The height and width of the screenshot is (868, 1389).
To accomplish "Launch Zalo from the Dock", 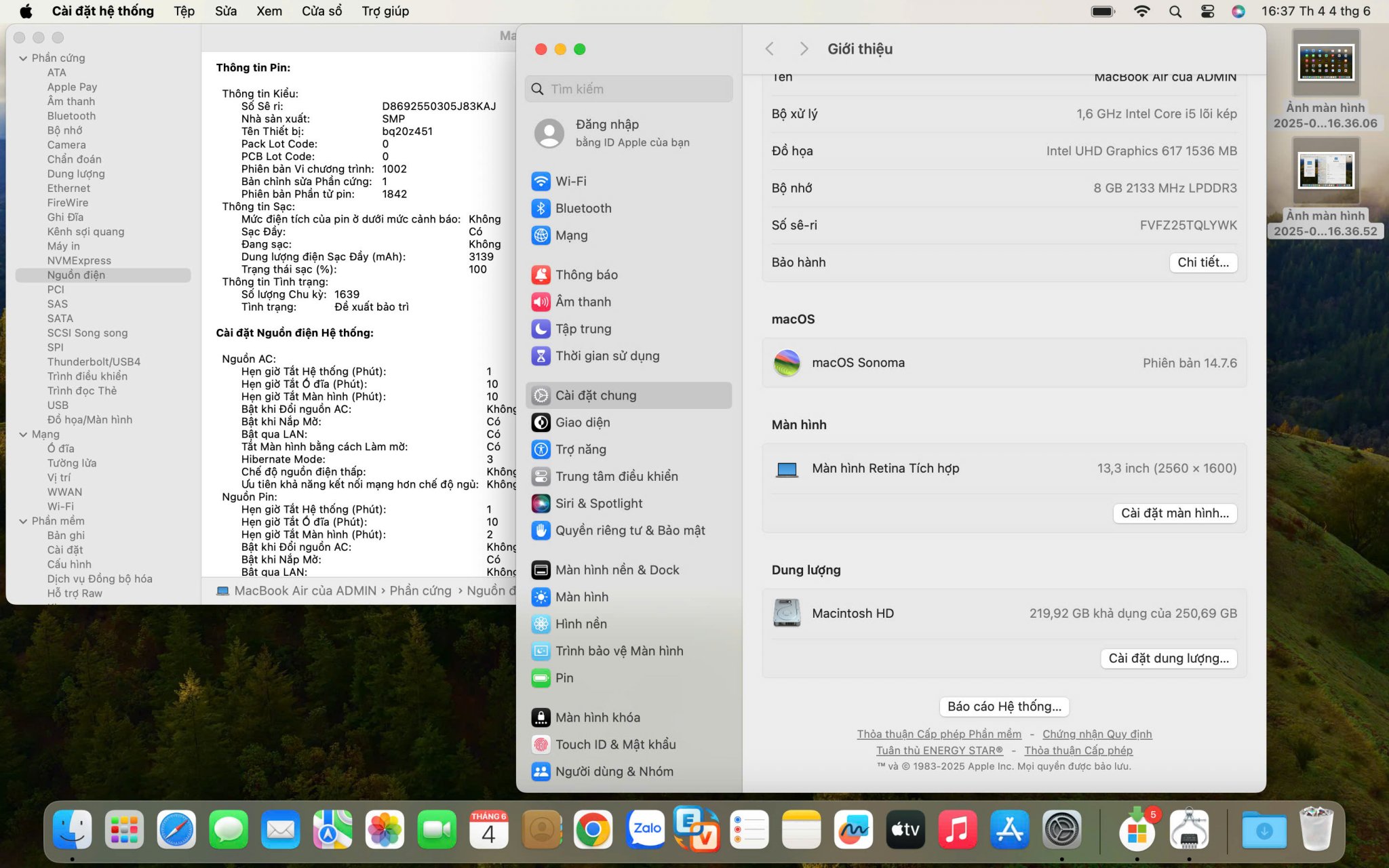I will tap(645, 829).
